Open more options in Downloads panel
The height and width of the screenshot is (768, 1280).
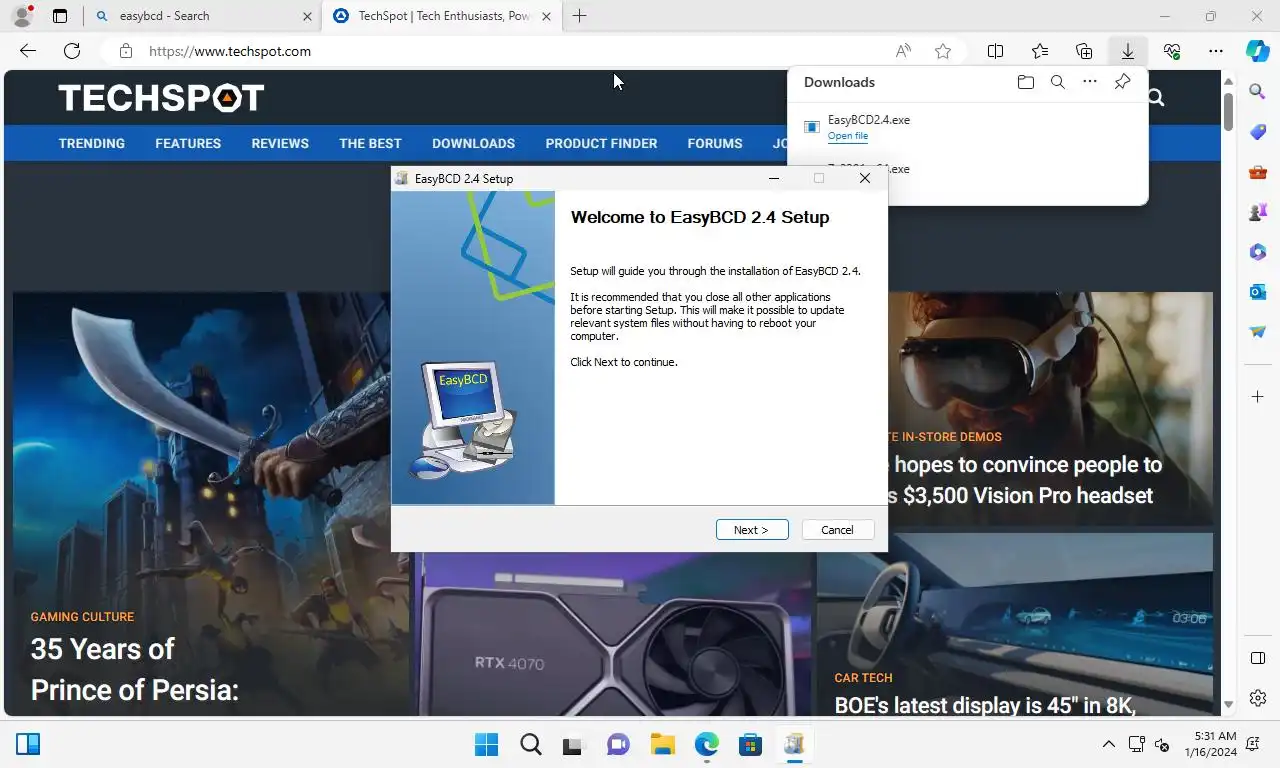click(1090, 82)
